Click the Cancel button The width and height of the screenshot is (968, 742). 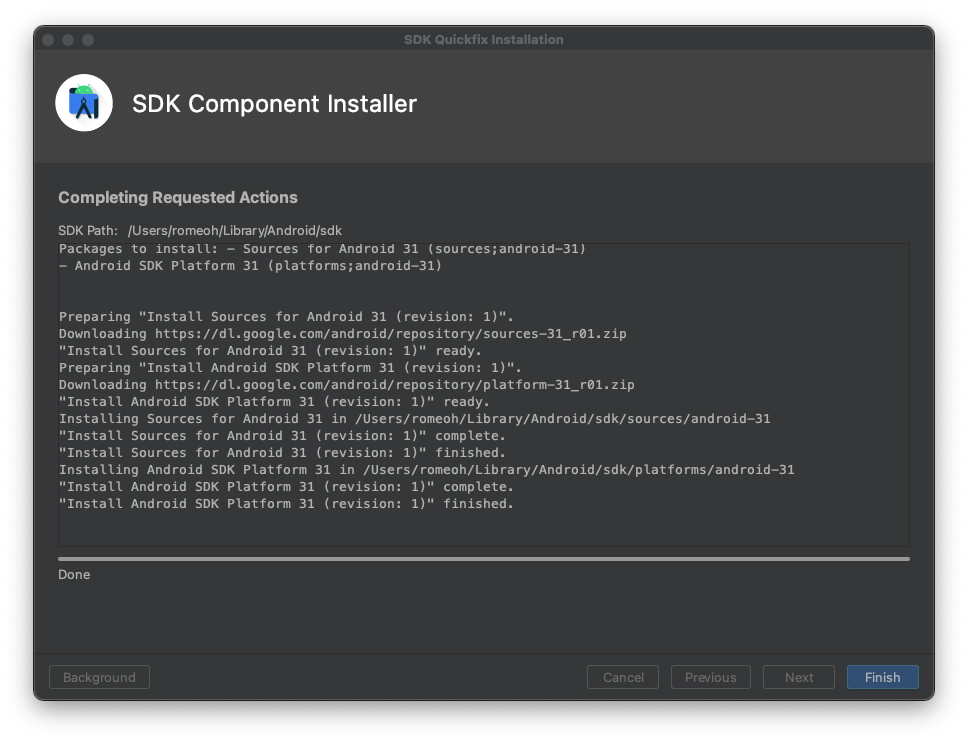pos(623,677)
